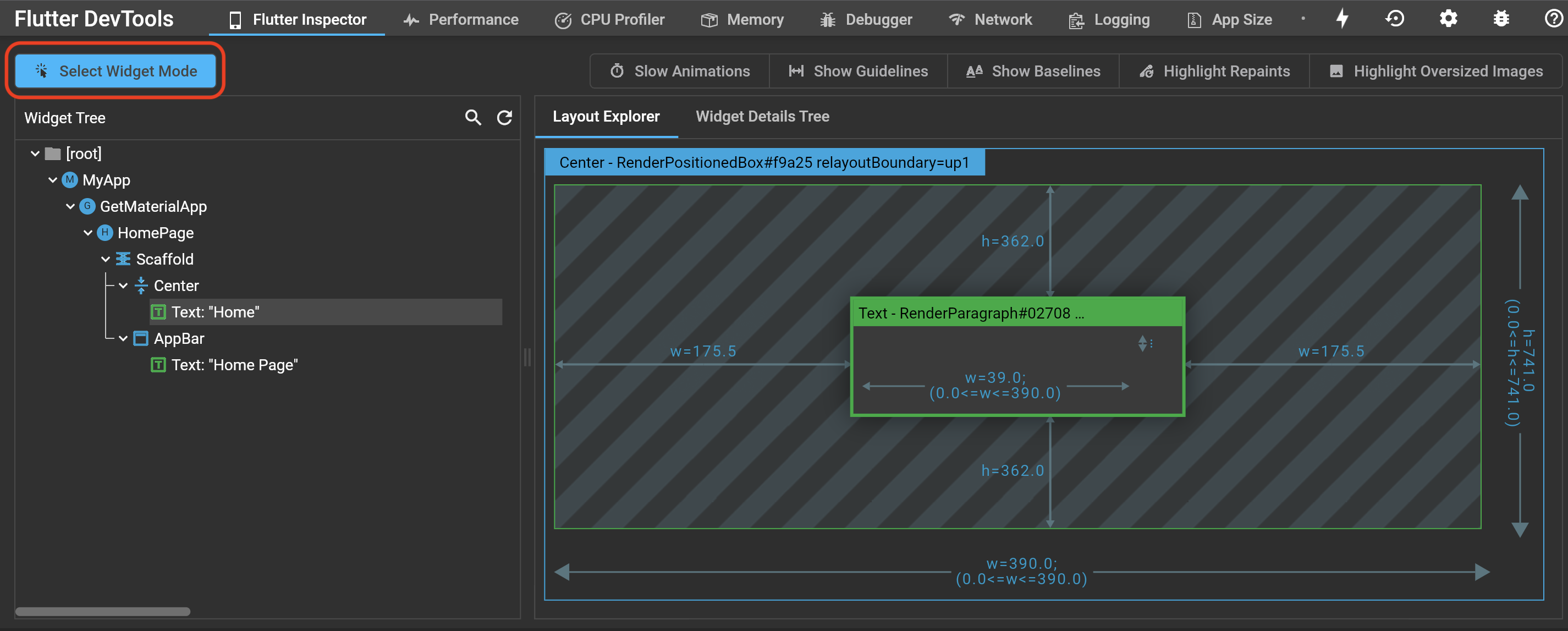Click the Text widget's vertical alignment arrows icon
1568x631 pixels.
point(1142,343)
